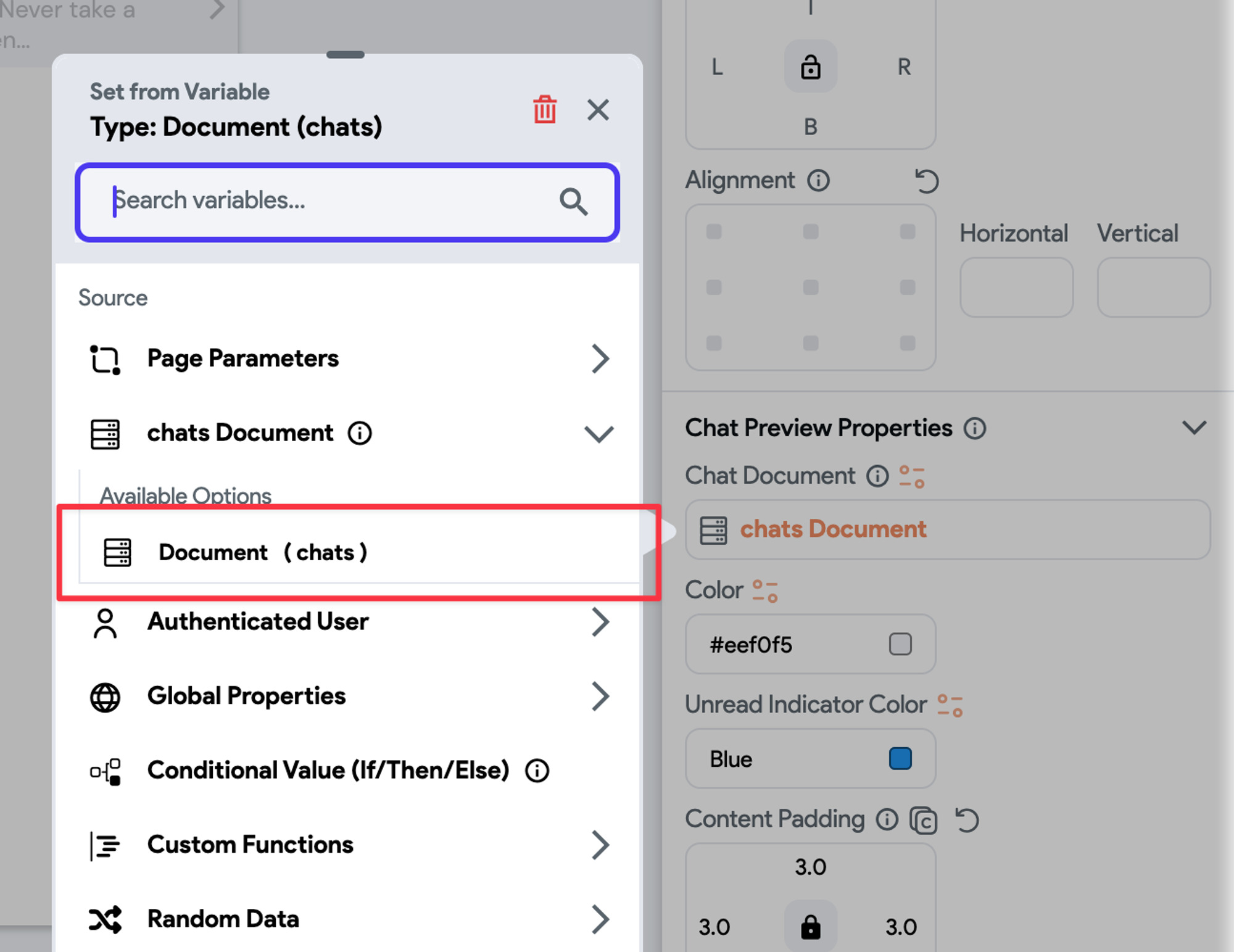Click the chats Document variable field
The image size is (1234, 952).
click(x=947, y=530)
